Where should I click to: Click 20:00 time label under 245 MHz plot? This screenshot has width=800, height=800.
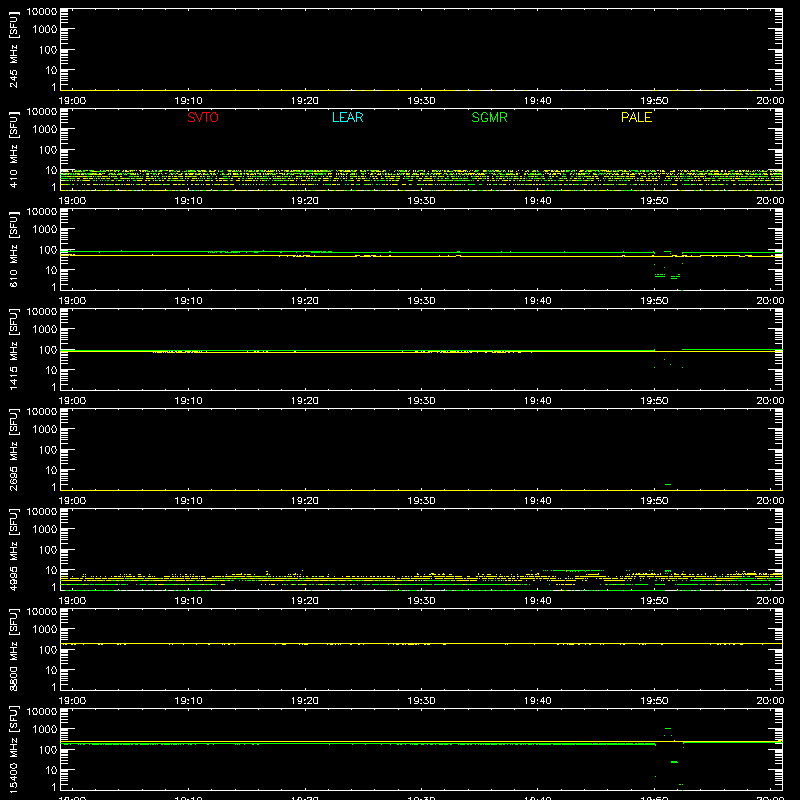pos(770,101)
